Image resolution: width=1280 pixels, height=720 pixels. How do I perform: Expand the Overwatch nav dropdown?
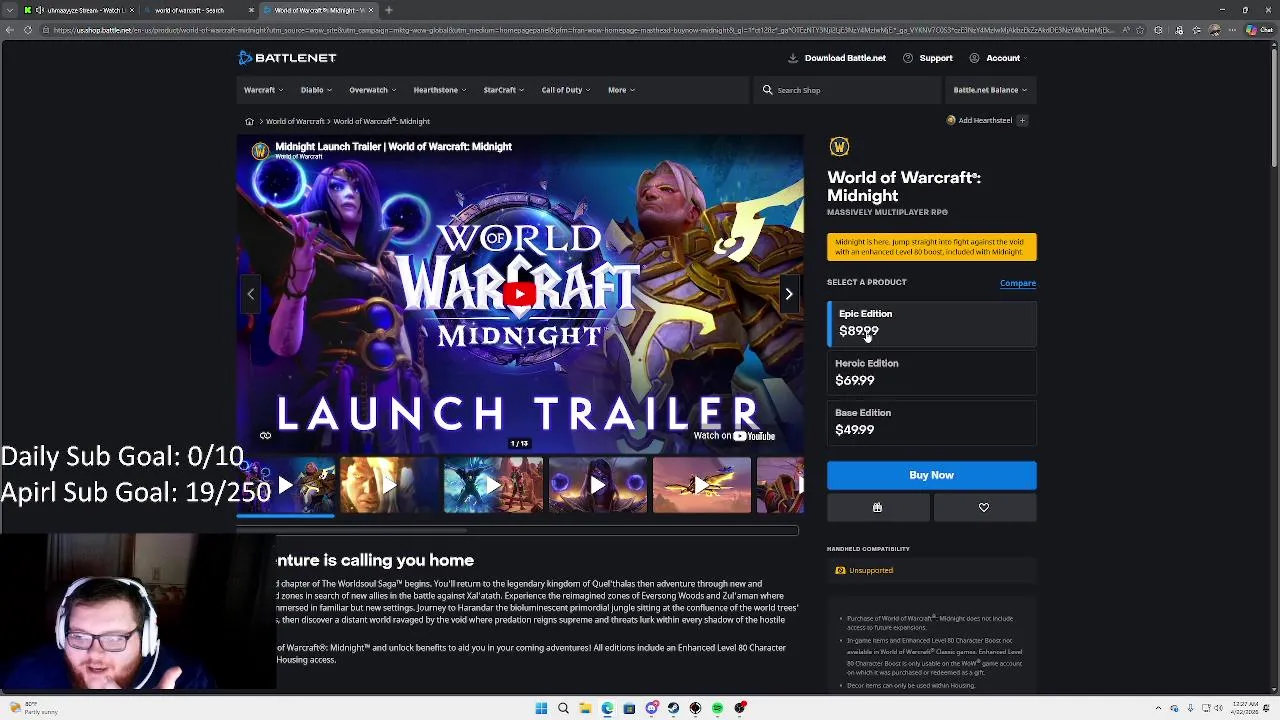[x=373, y=90]
